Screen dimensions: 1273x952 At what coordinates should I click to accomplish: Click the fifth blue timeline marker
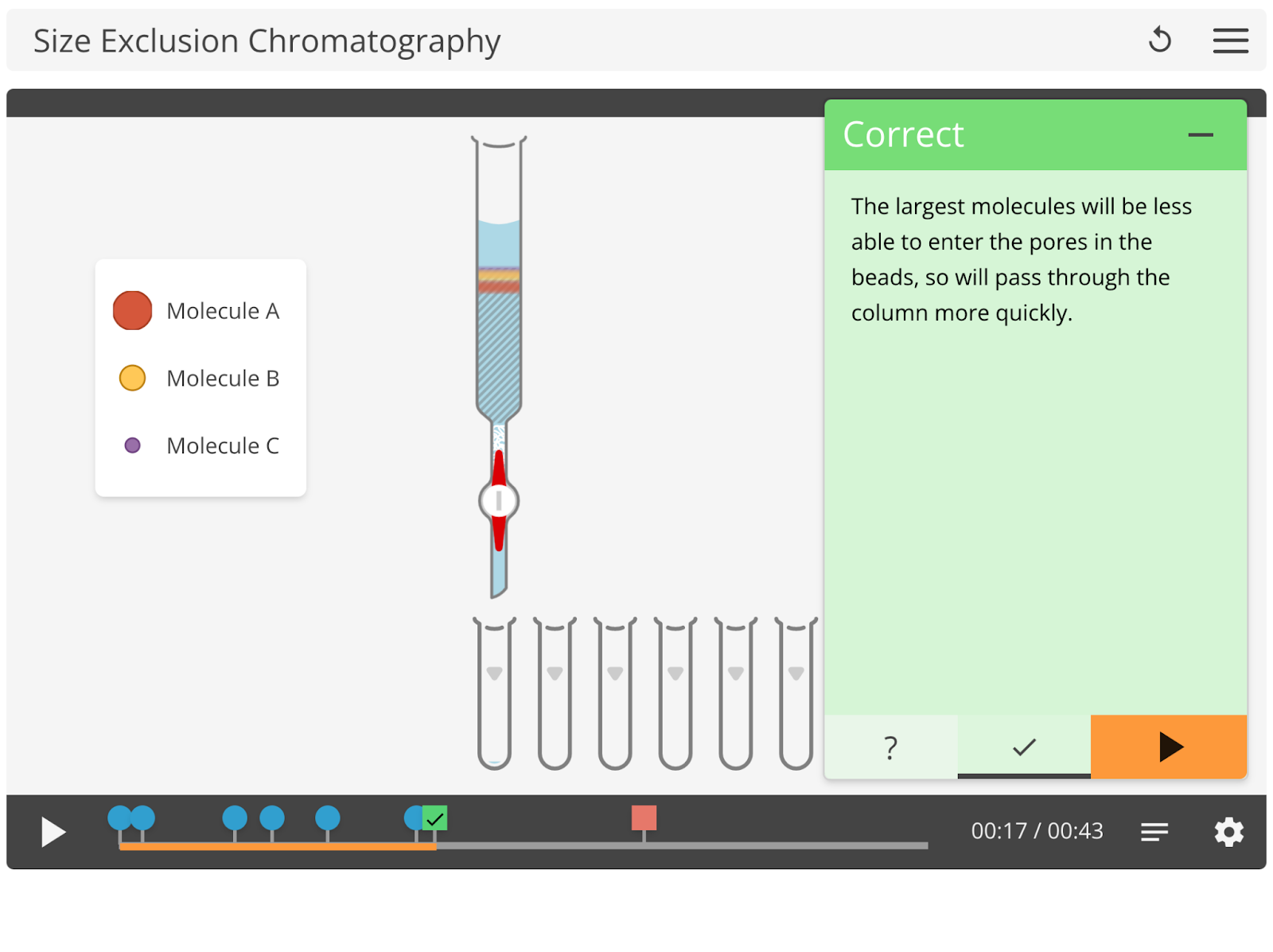pyautogui.click(x=327, y=818)
